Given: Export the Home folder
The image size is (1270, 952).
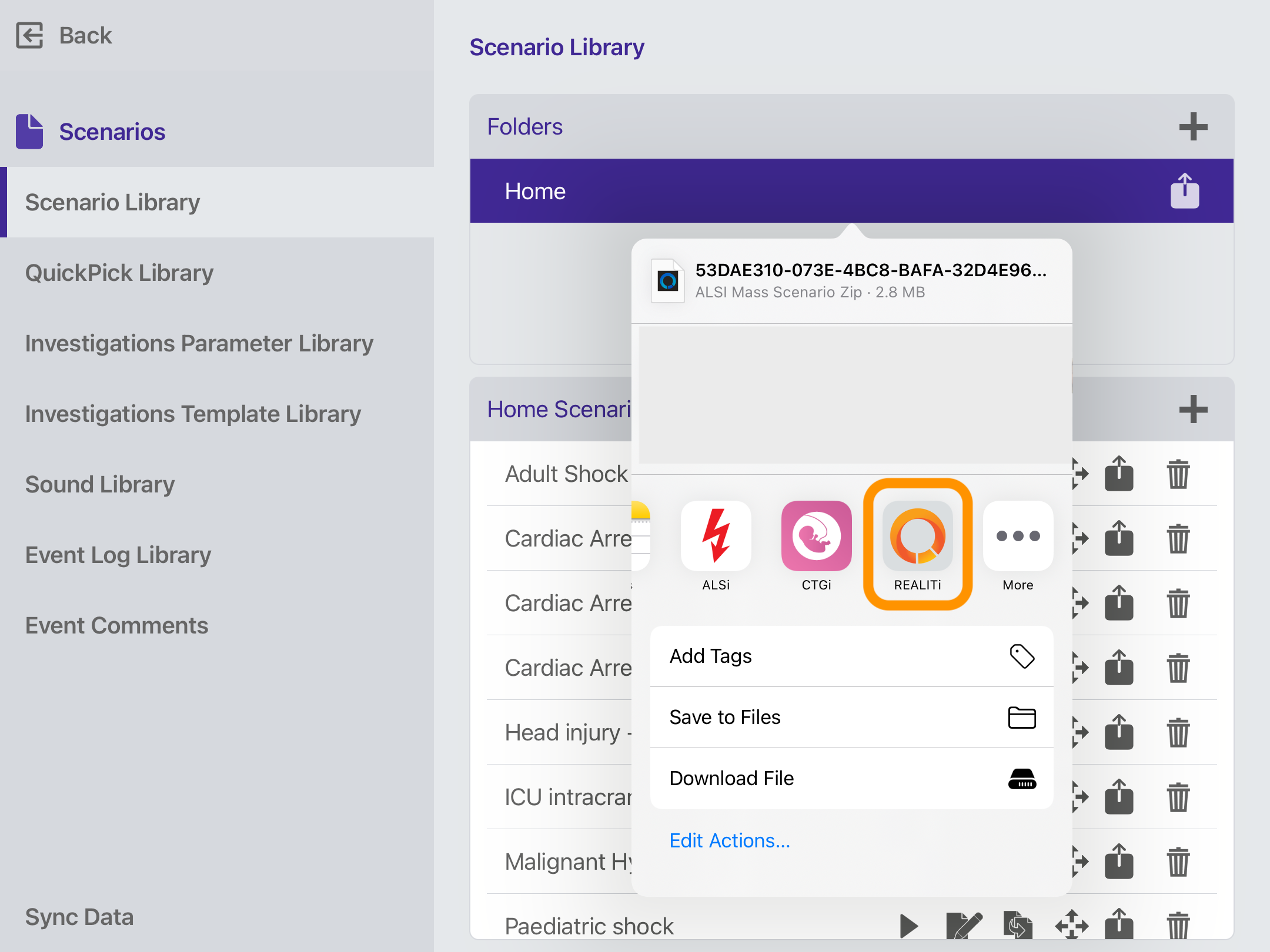Looking at the screenshot, I should 1184,190.
